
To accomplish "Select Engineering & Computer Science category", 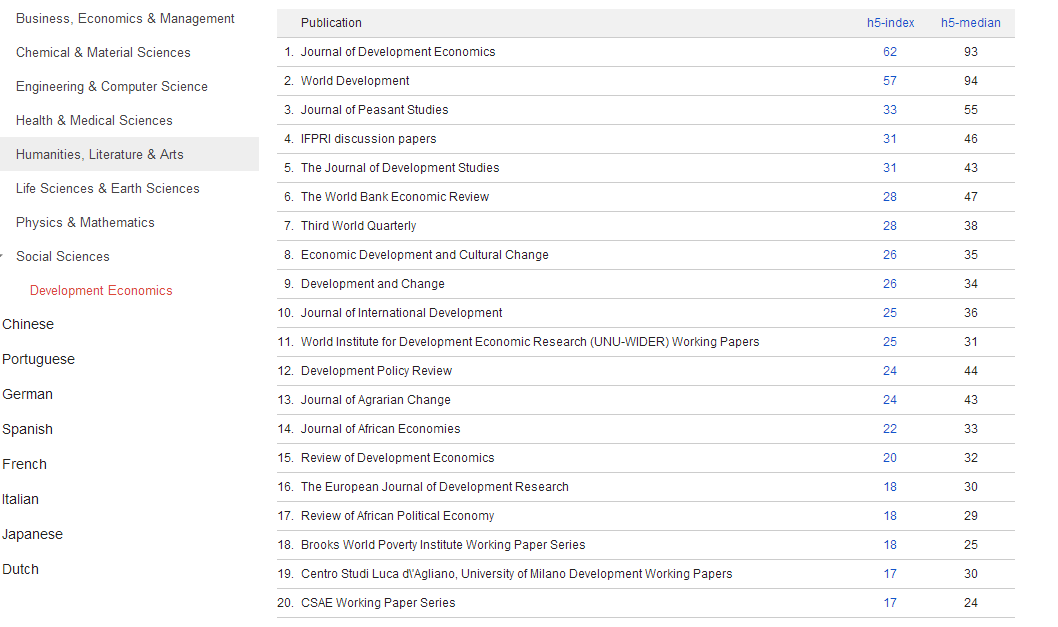I will coord(111,86).
